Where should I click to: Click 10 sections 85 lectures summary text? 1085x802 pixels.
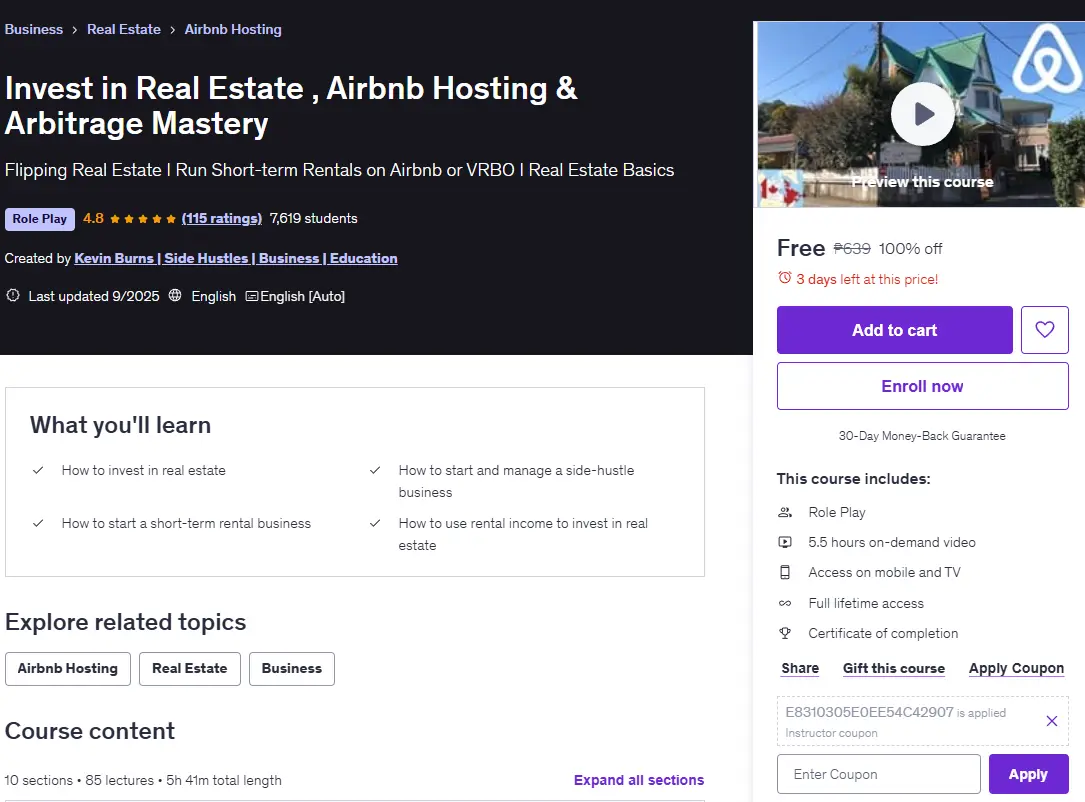pos(143,781)
